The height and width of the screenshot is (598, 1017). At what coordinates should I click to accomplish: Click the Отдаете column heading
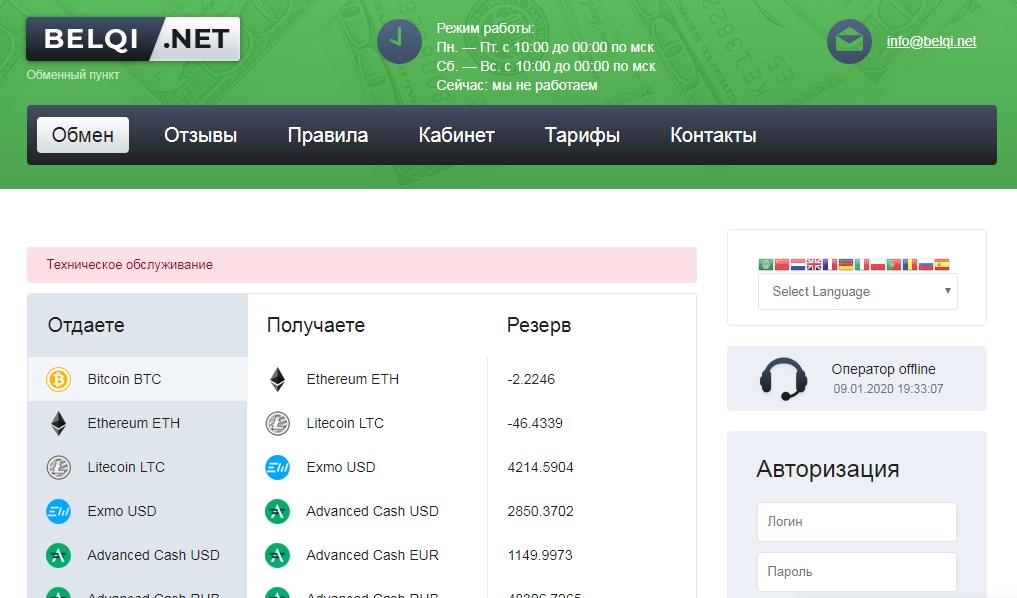tap(86, 325)
